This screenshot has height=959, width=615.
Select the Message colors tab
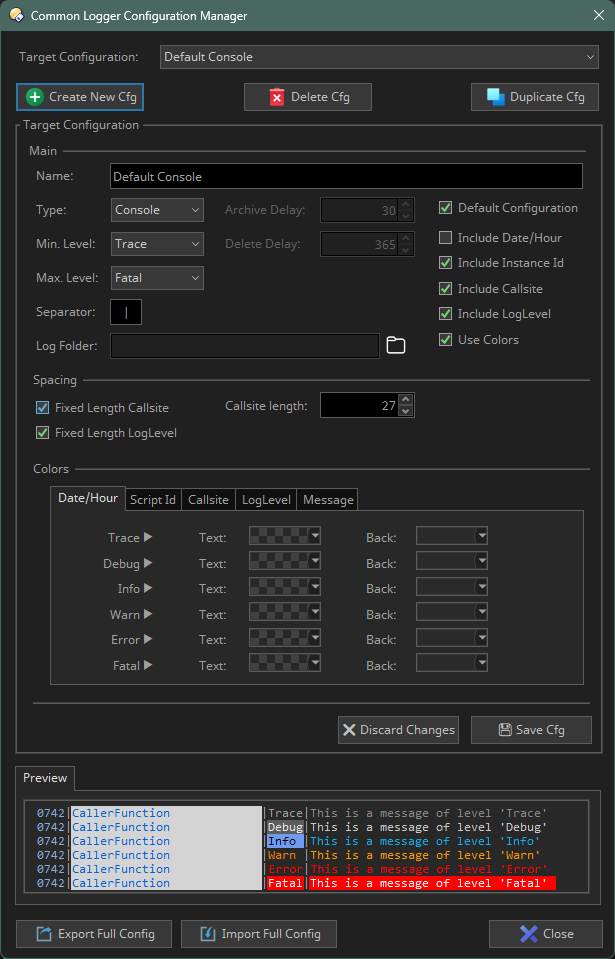tap(327, 500)
